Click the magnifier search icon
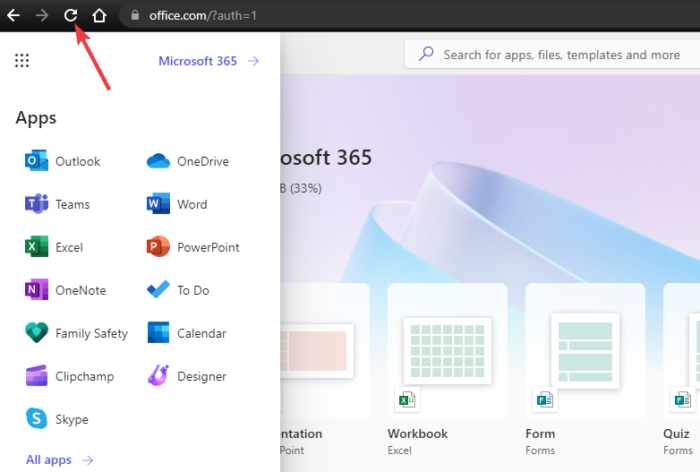This screenshot has width=700, height=472. coord(426,54)
